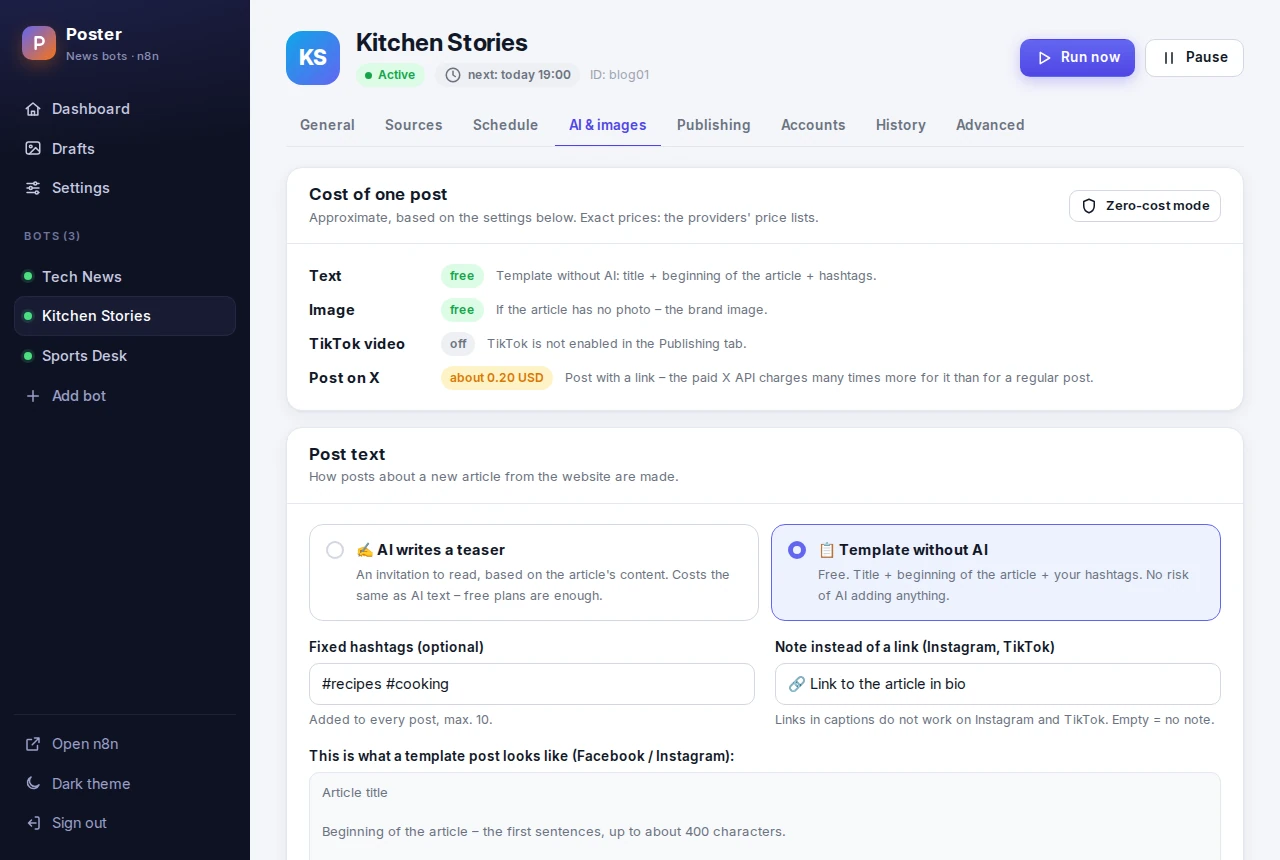This screenshot has width=1280, height=860.
Task: Click the off badge for TikTok video
Action: pos(458,344)
